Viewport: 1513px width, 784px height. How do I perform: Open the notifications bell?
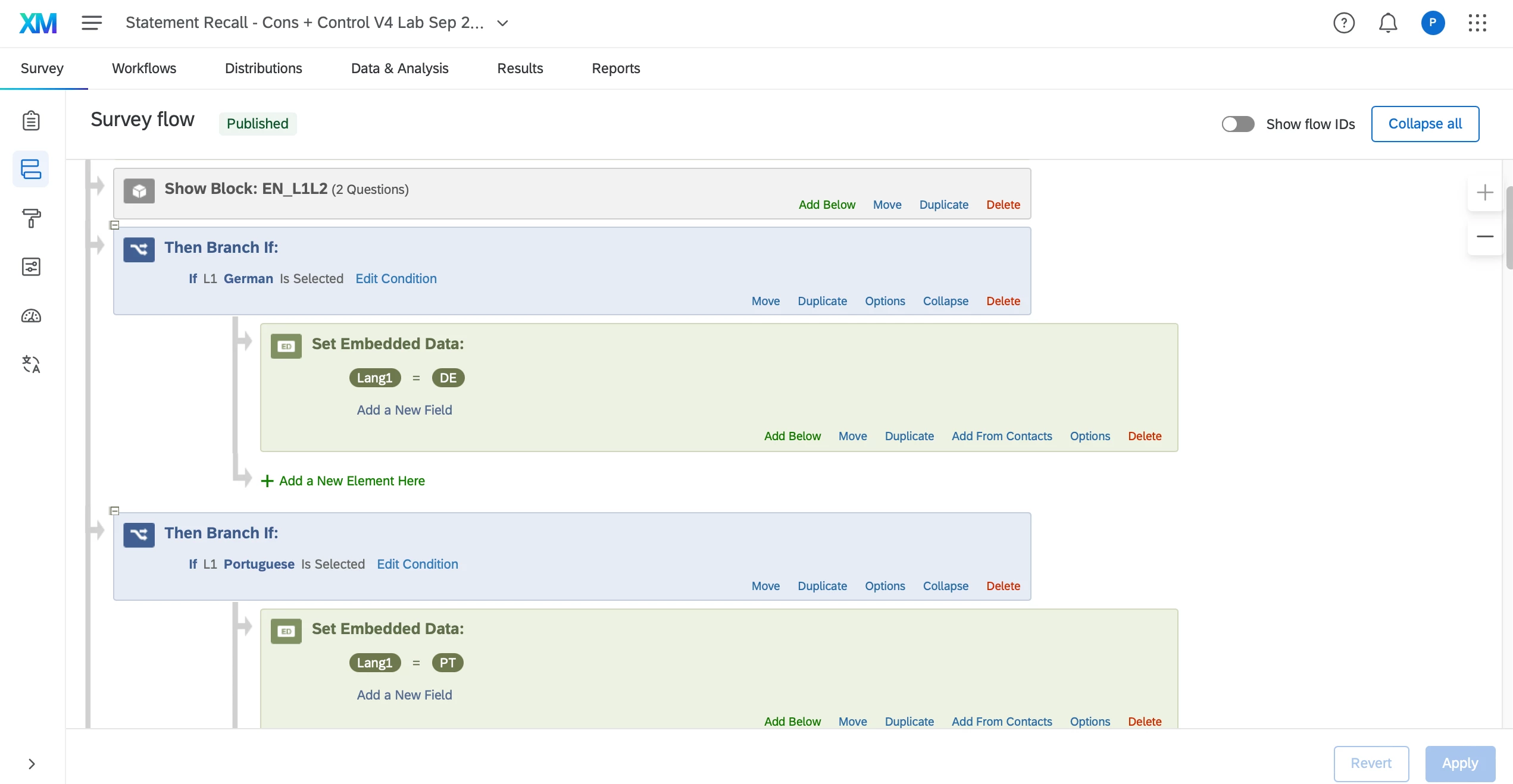(1388, 23)
